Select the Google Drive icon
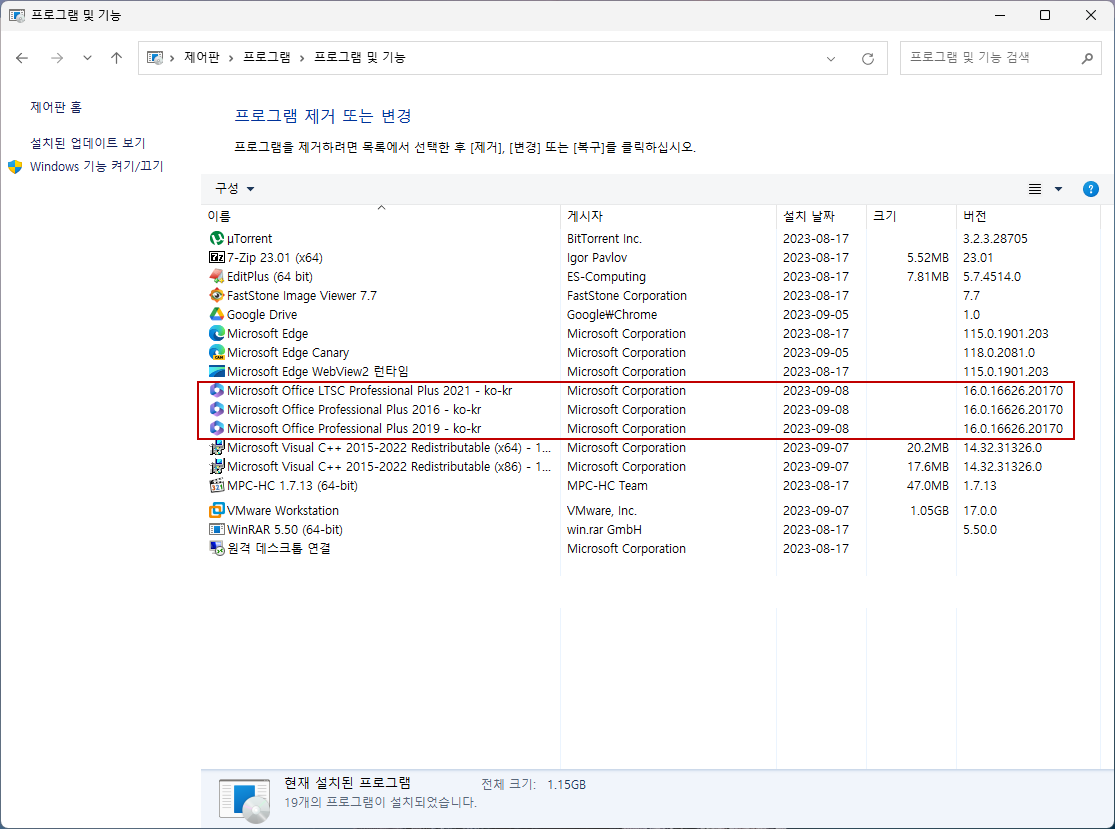Screen dimensions: 1115x829 (217, 314)
